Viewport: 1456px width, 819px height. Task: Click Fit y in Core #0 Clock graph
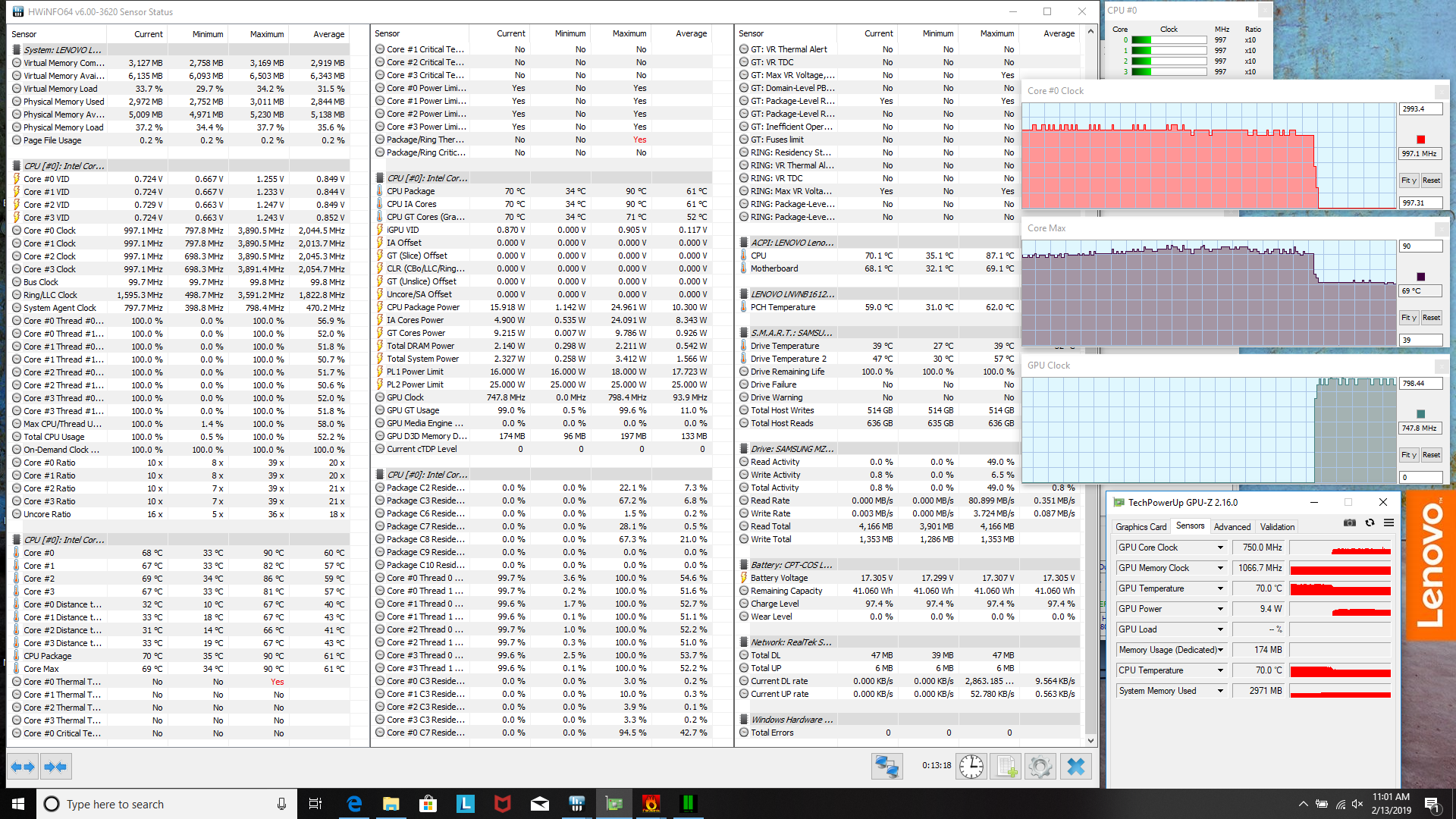click(x=1408, y=180)
